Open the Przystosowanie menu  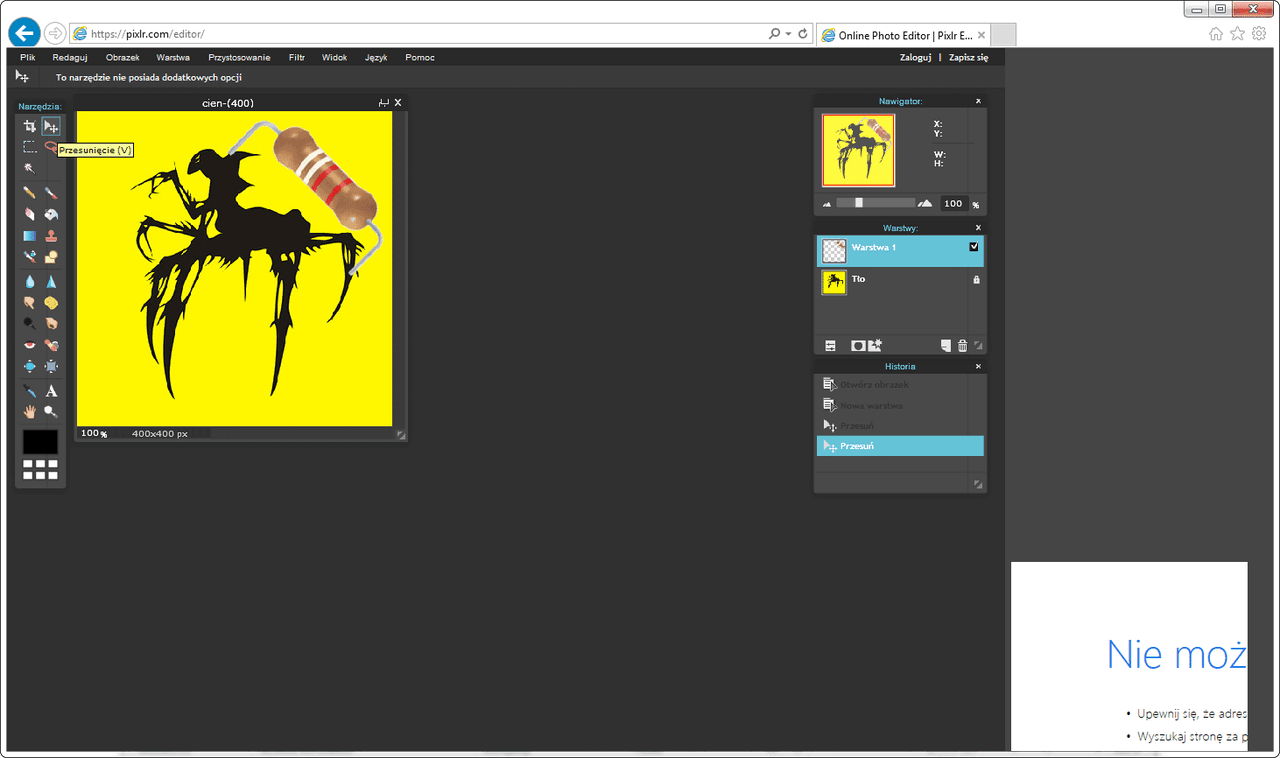point(239,57)
